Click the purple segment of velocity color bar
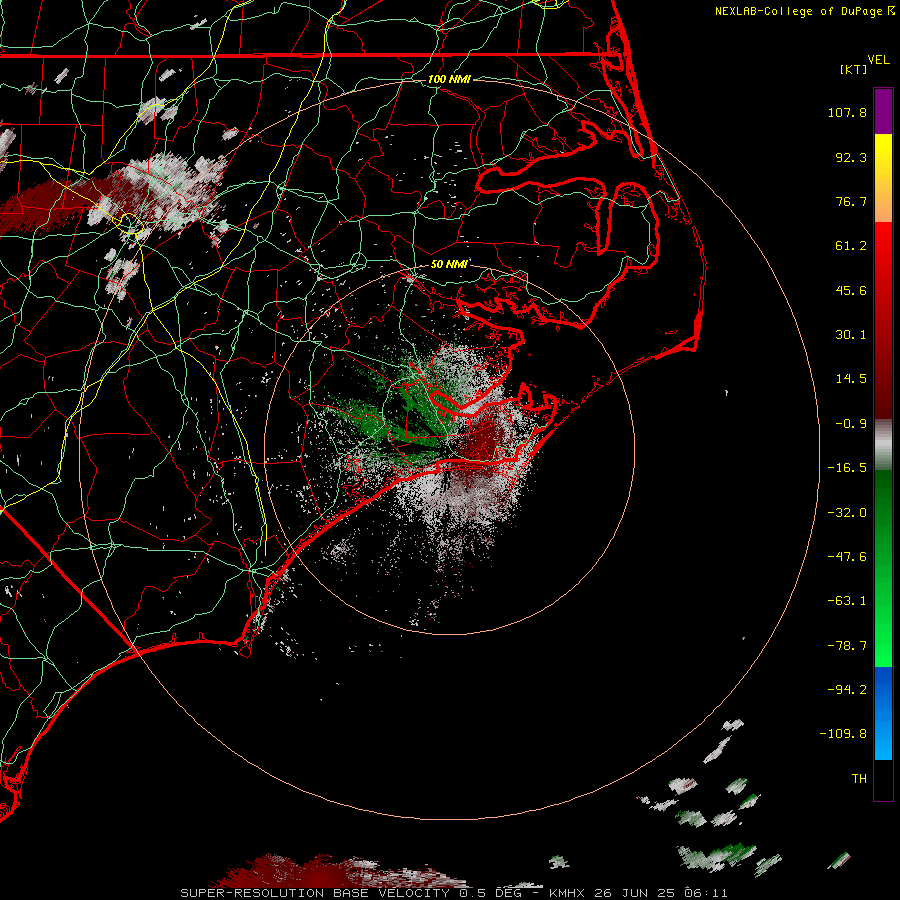This screenshot has width=900, height=900. [883, 111]
